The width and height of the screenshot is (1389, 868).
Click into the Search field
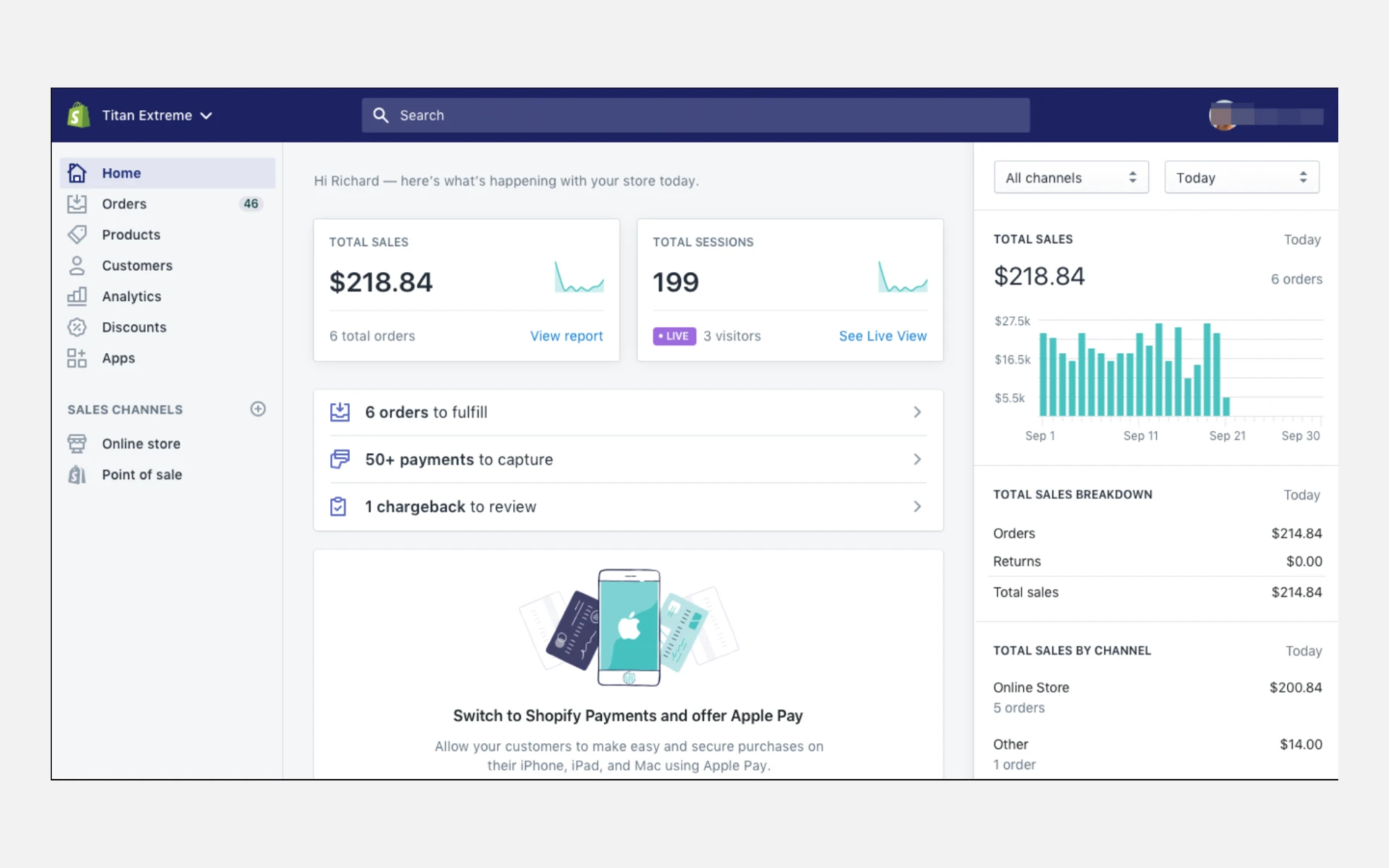point(694,115)
